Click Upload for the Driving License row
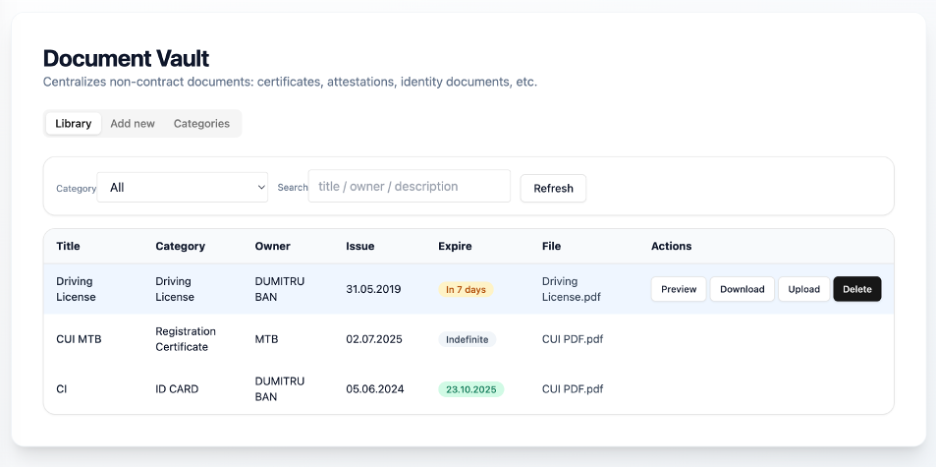 click(x=804, y=289)
